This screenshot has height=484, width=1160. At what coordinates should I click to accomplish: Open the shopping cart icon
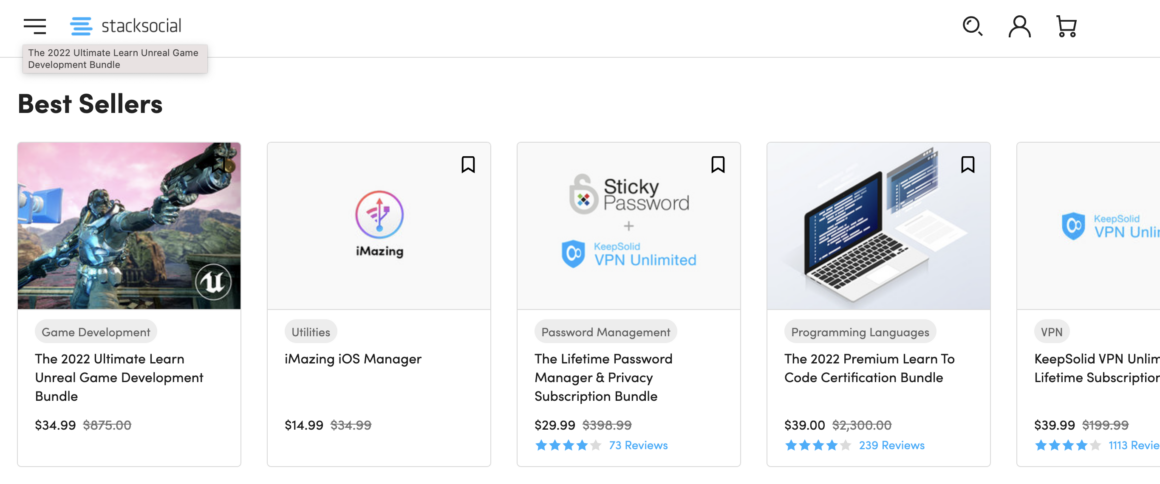coord(1066,27)
